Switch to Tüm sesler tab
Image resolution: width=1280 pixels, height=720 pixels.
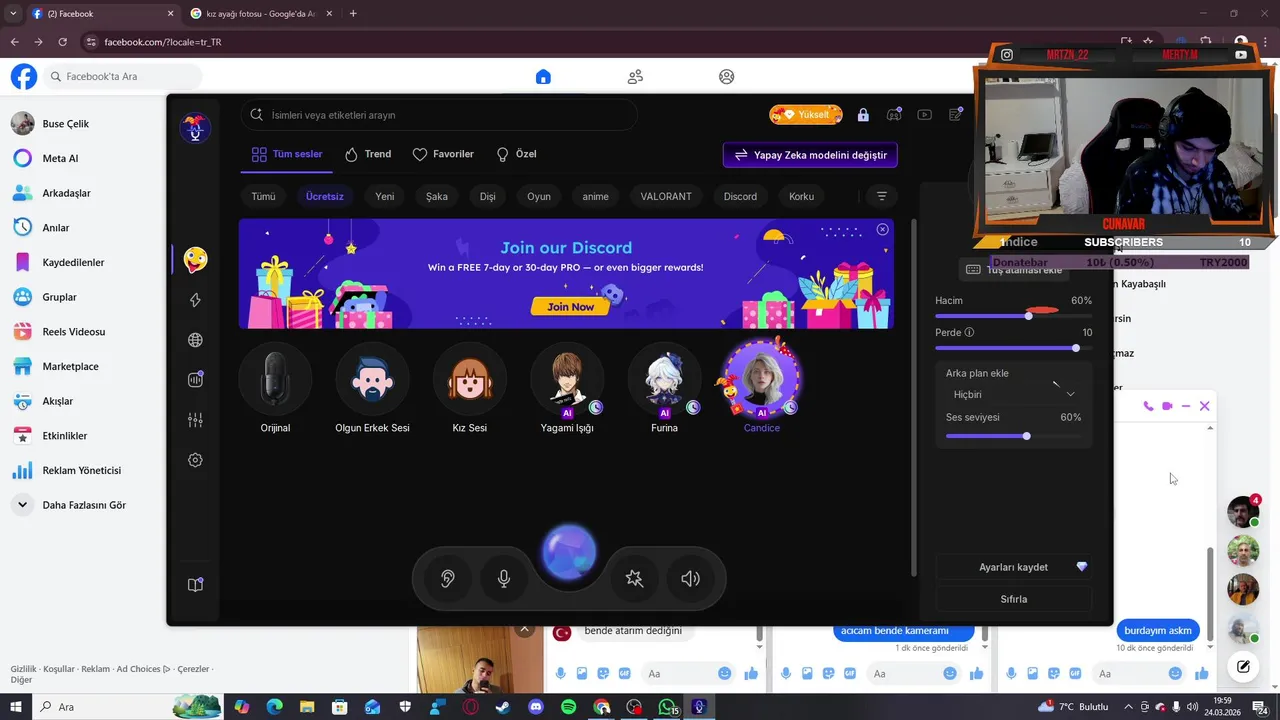point(287,154)
